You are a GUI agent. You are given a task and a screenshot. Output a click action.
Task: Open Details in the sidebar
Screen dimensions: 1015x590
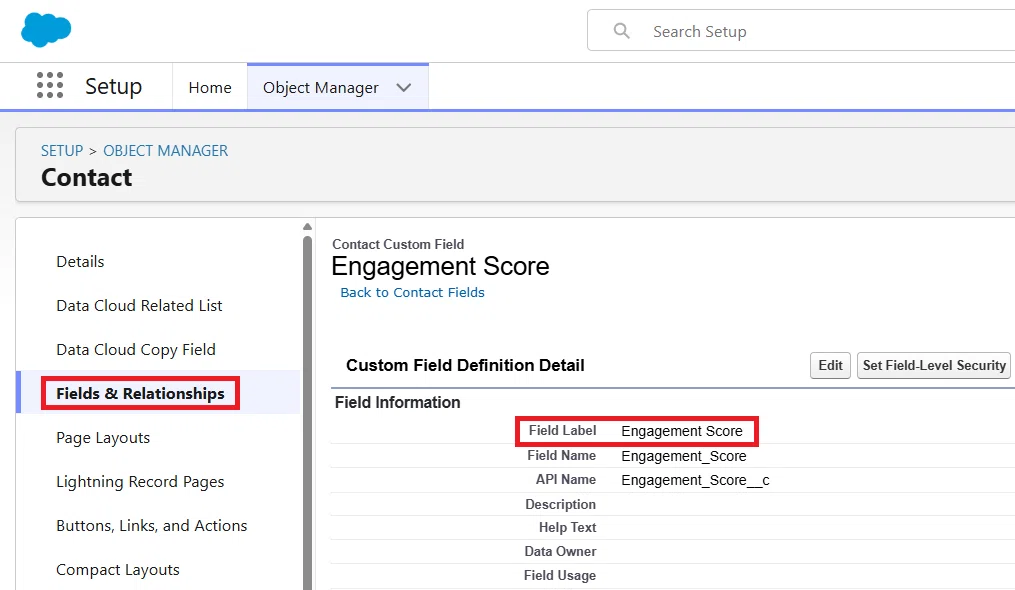pos(80,262)
